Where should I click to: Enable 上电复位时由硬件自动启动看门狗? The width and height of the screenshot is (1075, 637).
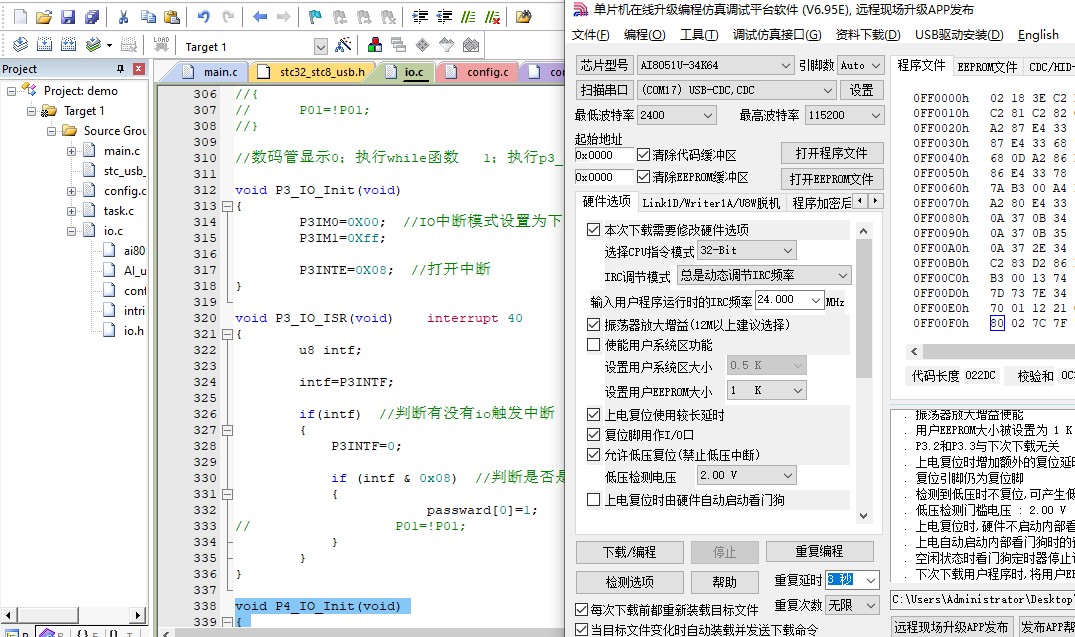point(594,500)
